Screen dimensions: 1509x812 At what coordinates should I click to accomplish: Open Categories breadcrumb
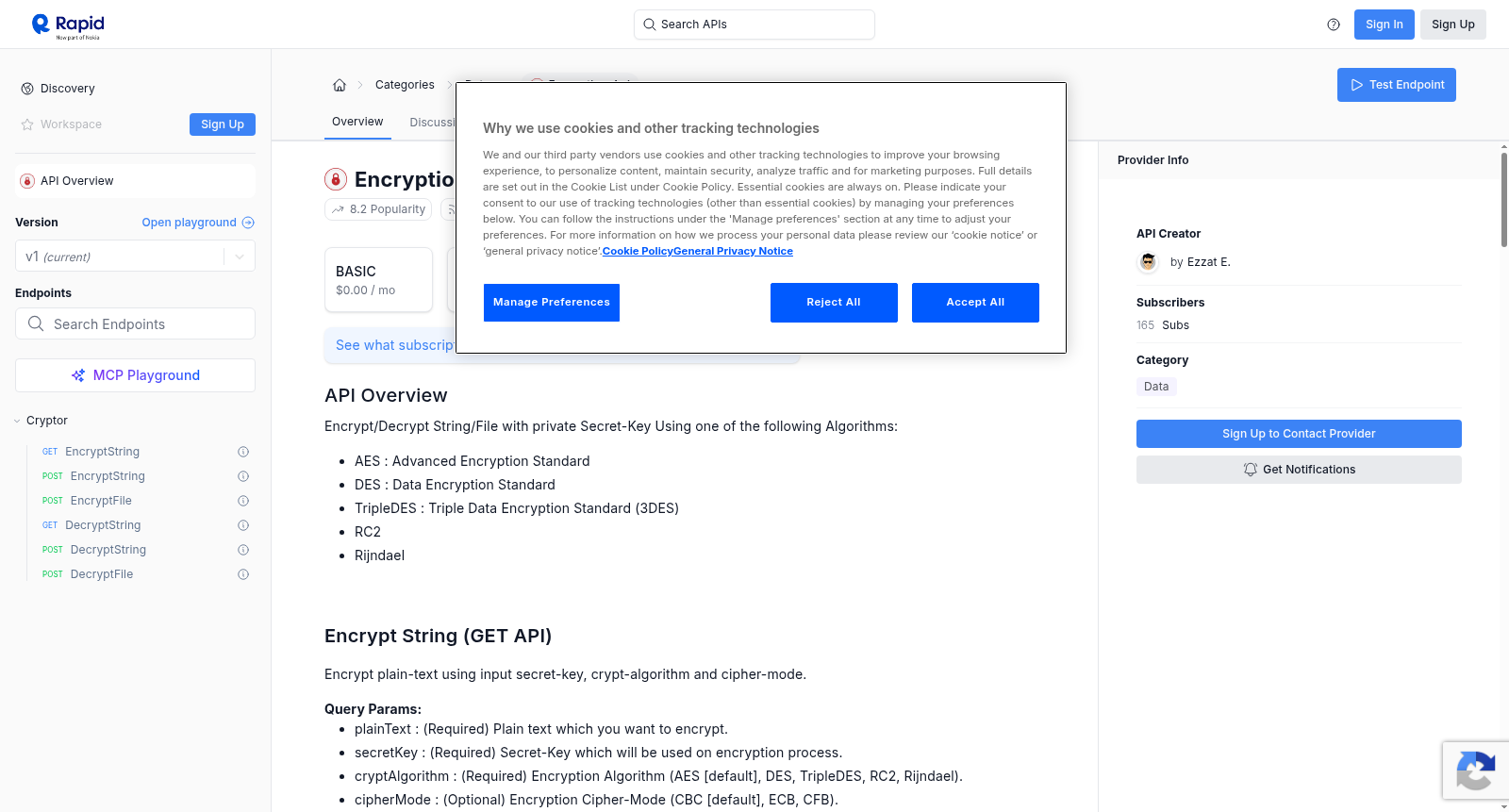(x=405, y=85)
